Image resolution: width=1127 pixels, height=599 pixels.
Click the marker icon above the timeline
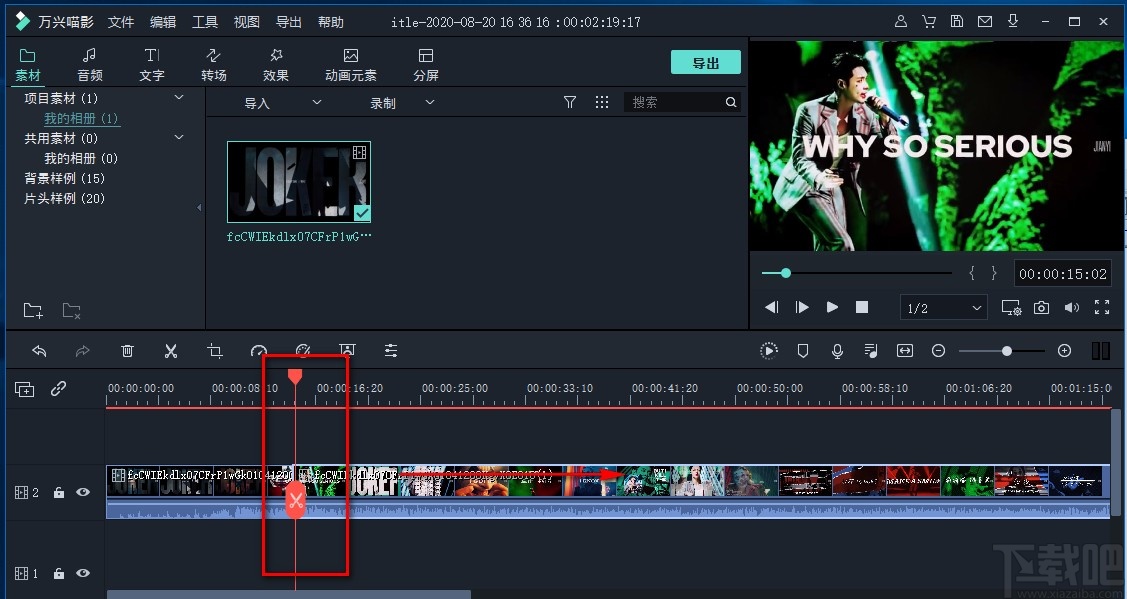[x=803, y=351]
